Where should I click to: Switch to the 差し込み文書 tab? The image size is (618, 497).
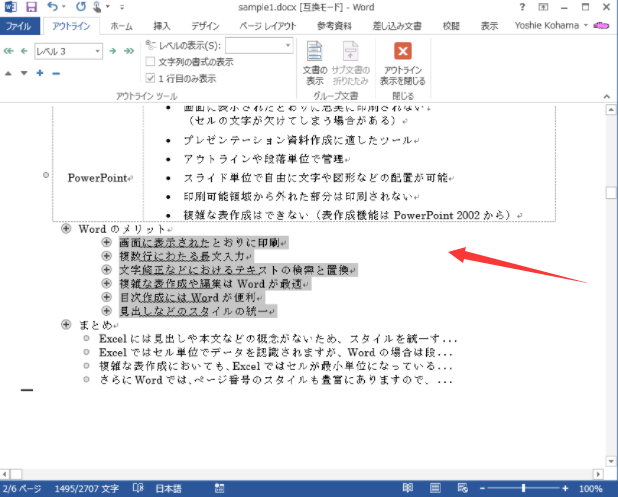coord(397,26)
